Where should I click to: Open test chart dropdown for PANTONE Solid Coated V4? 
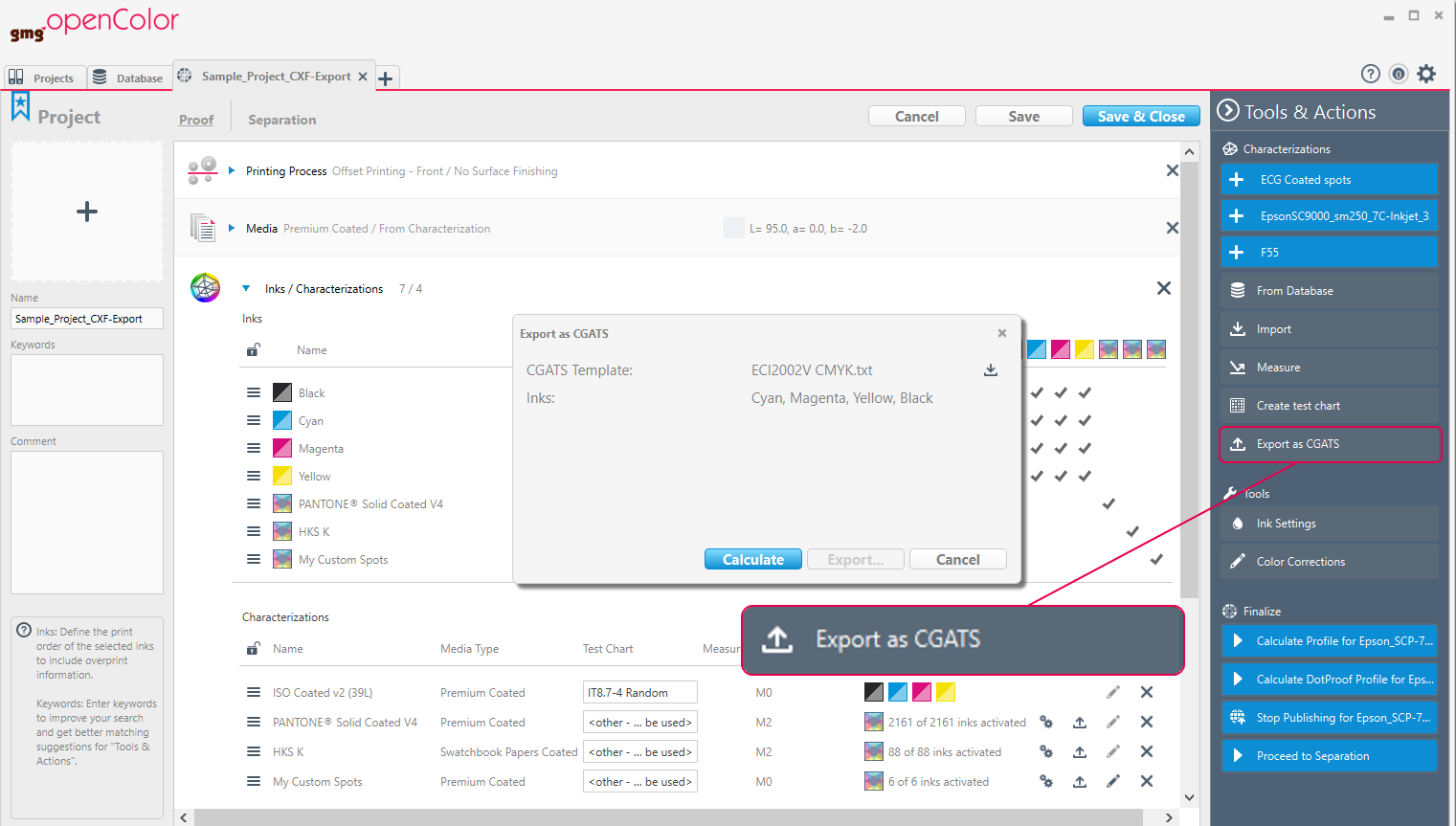point(640,722)
